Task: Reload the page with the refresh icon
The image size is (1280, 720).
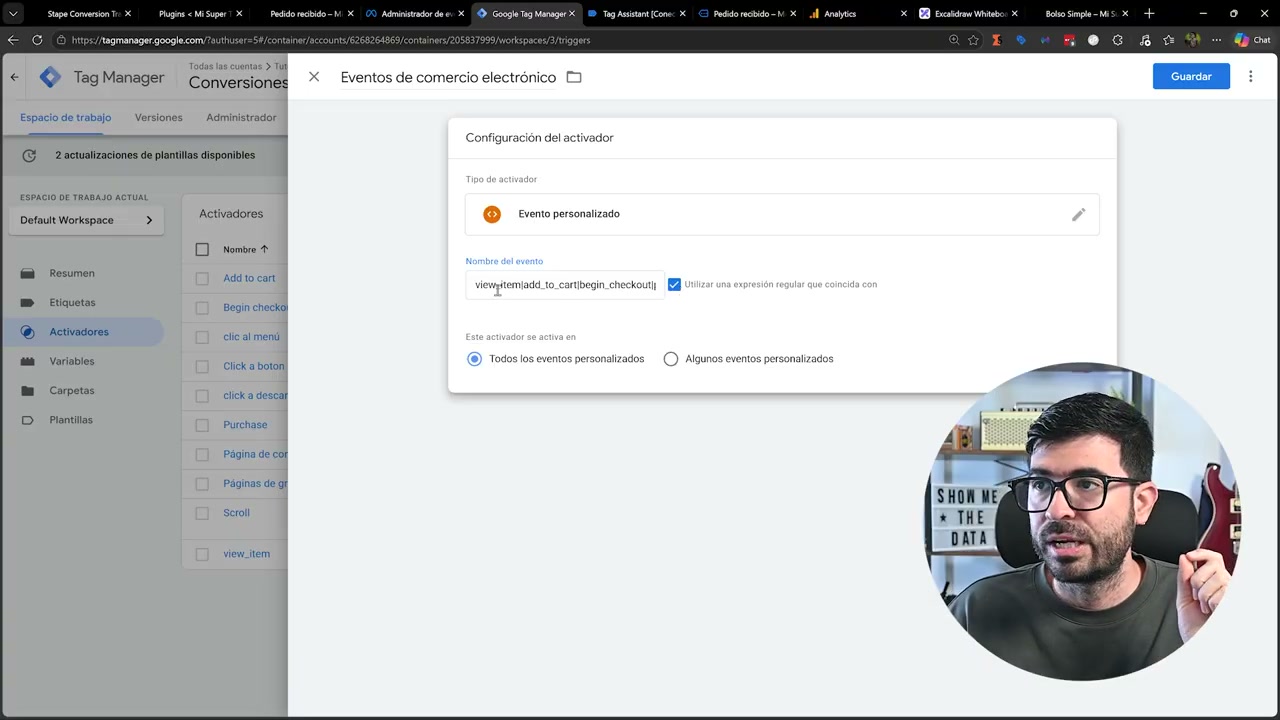Action: pos(37,40)
